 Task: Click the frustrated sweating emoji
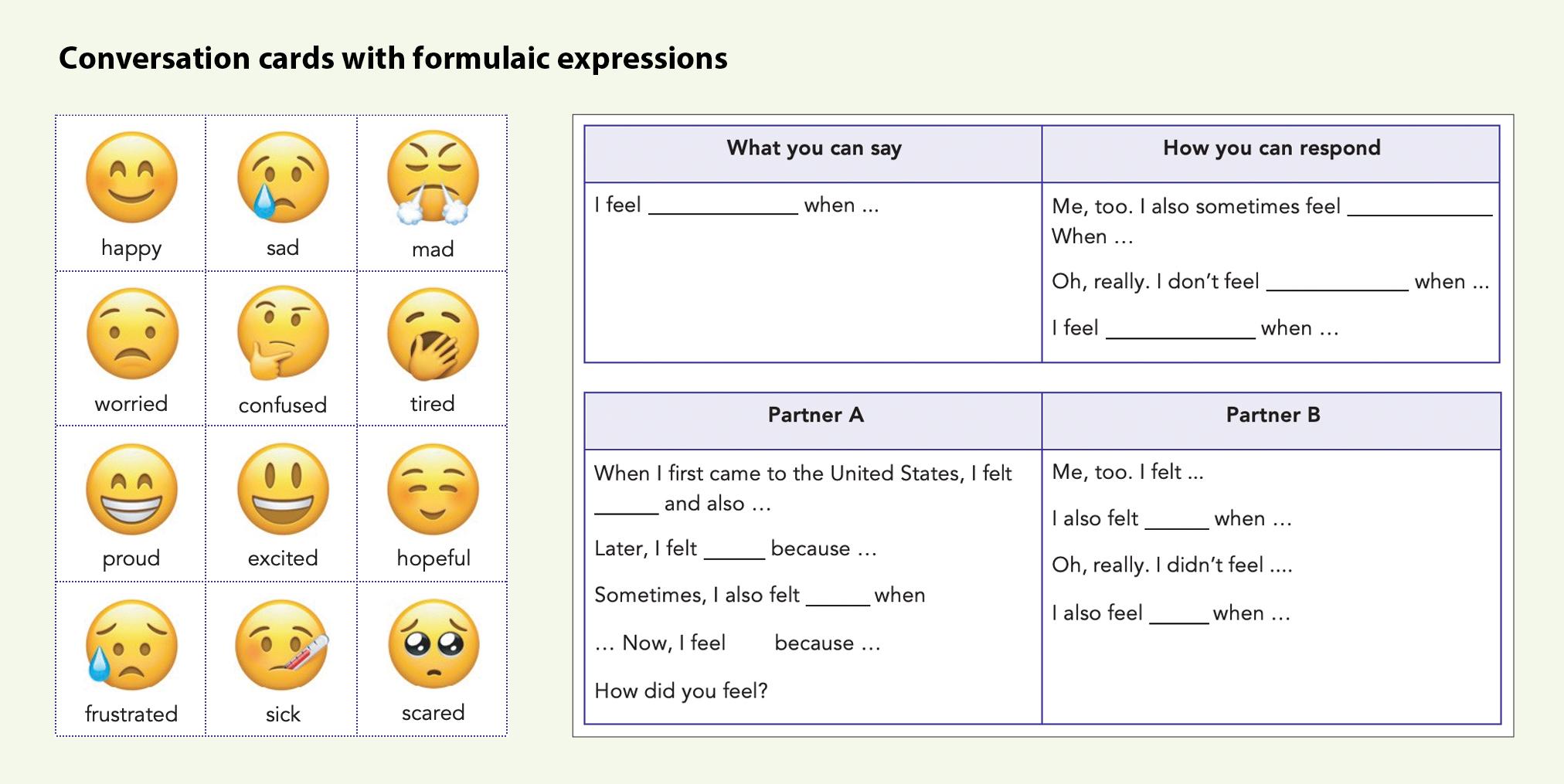131,645
